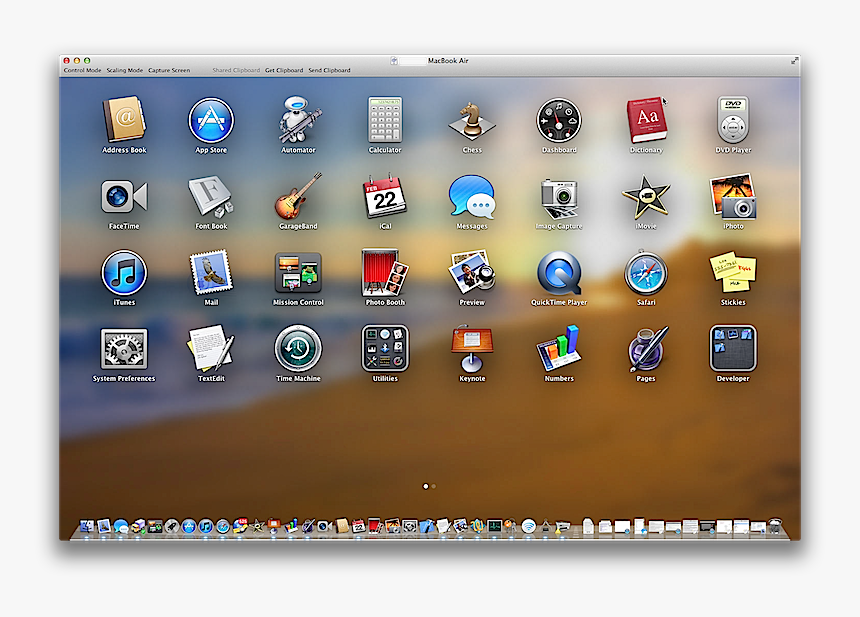Click the Control Mode menu item
Image resolution: width=860 pixels, height=617 pixels.
tap(82, 70)
